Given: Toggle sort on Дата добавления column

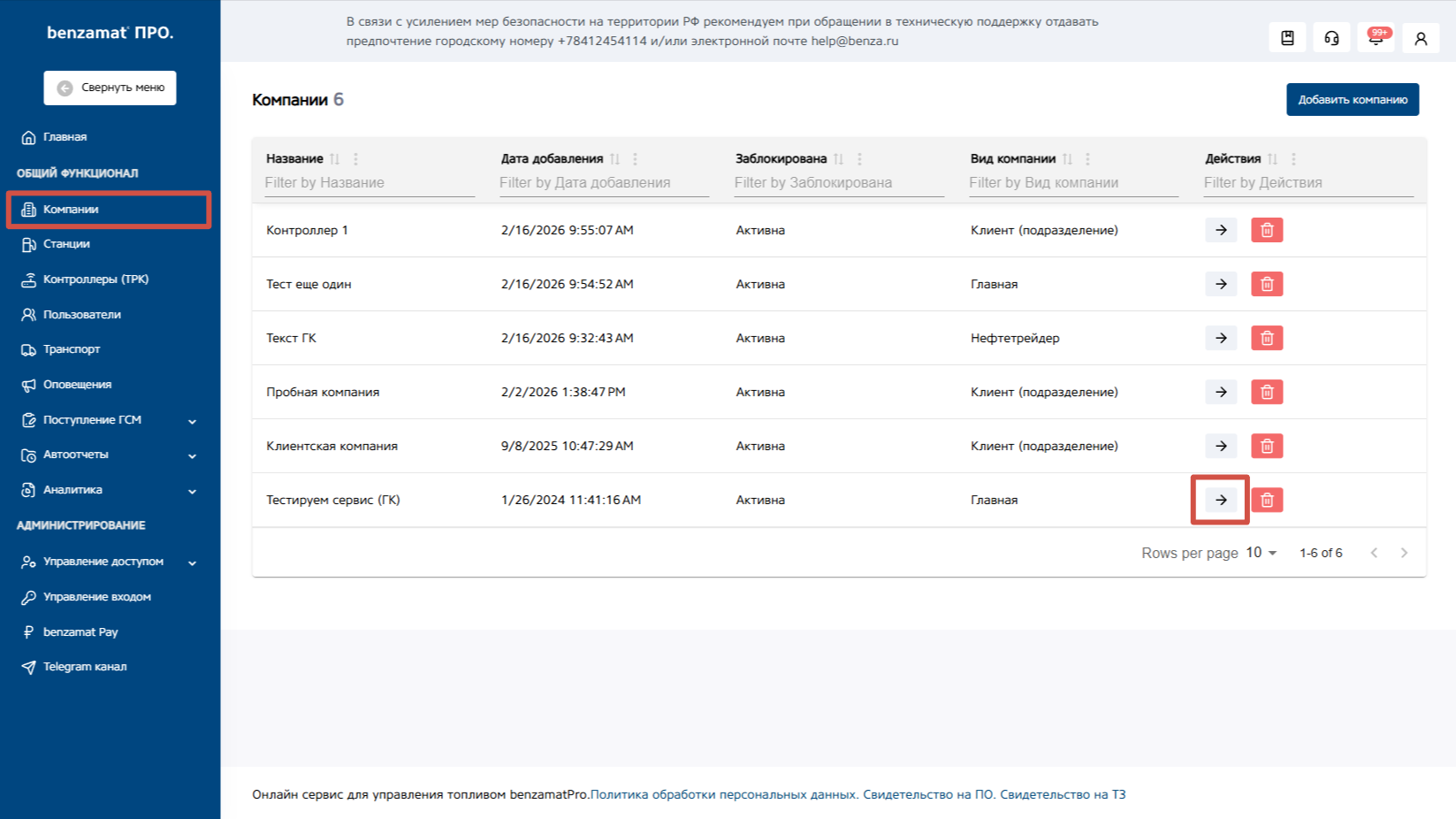Looking at the screenshot, I should click(614, 159).
